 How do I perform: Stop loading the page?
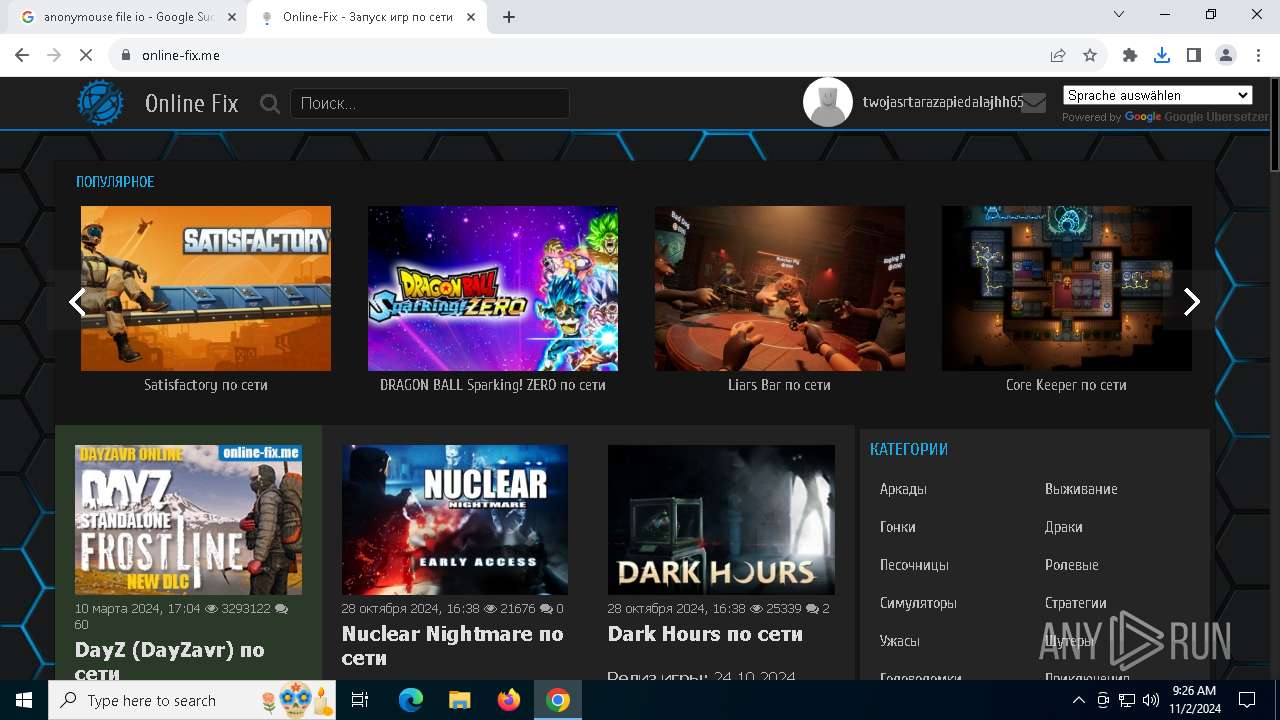[86, 55]
